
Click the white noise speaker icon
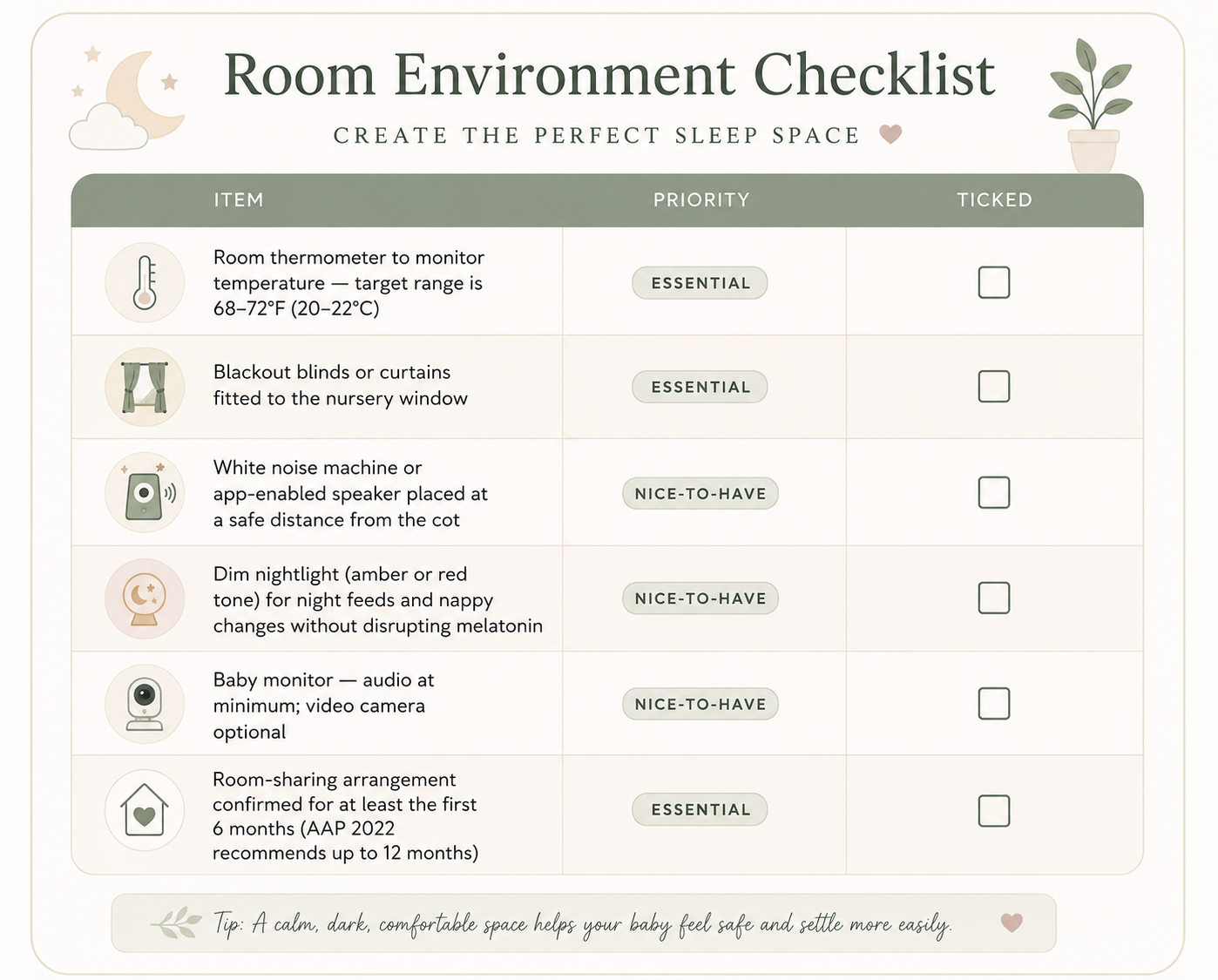coord(145,492)
